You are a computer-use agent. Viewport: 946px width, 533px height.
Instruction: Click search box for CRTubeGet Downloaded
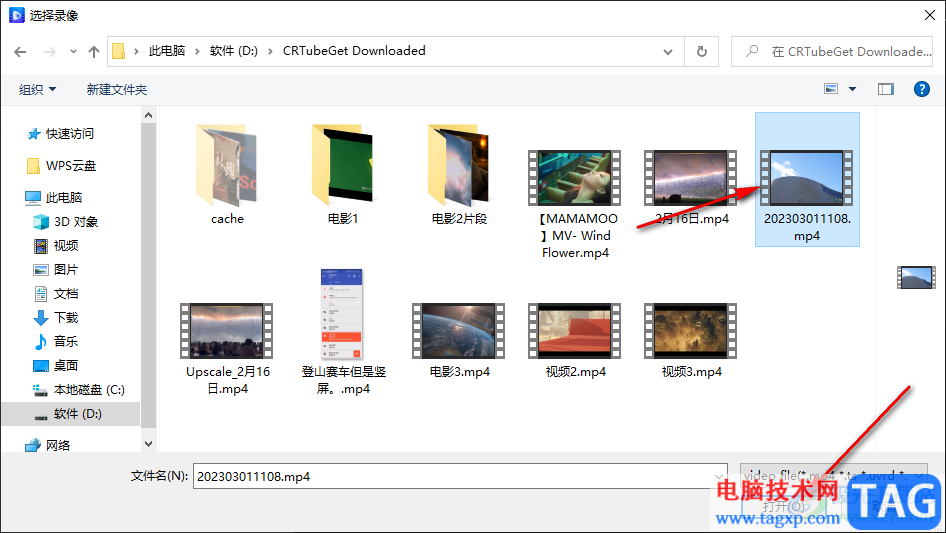coord(833,52)
